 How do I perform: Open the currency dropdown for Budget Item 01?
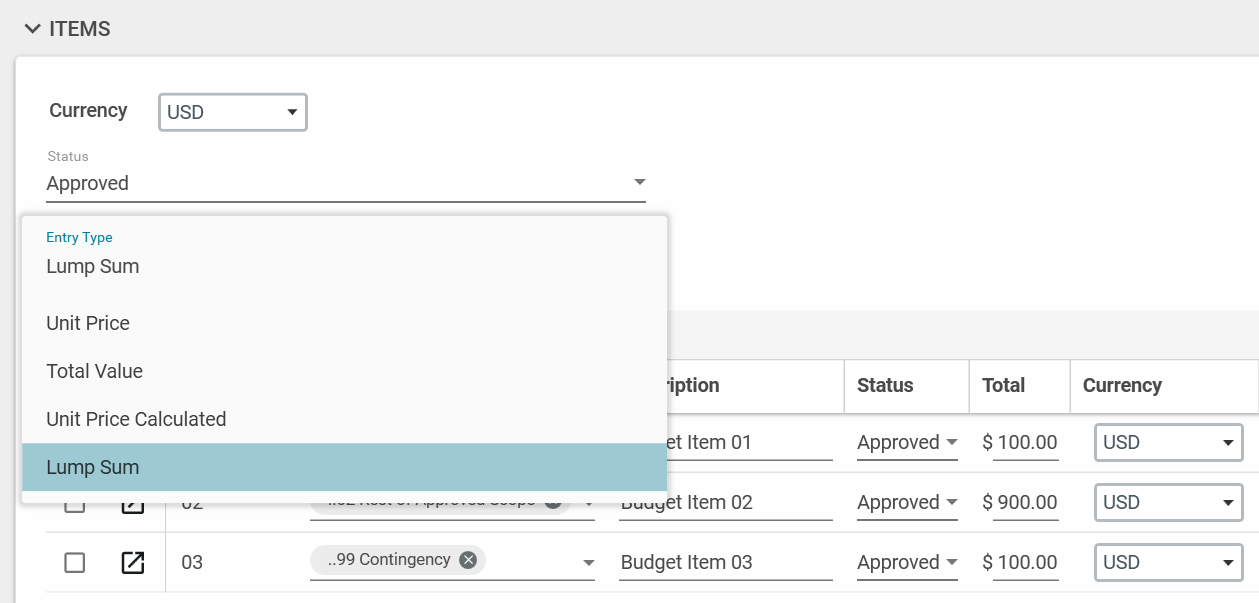click(1168, 442)
